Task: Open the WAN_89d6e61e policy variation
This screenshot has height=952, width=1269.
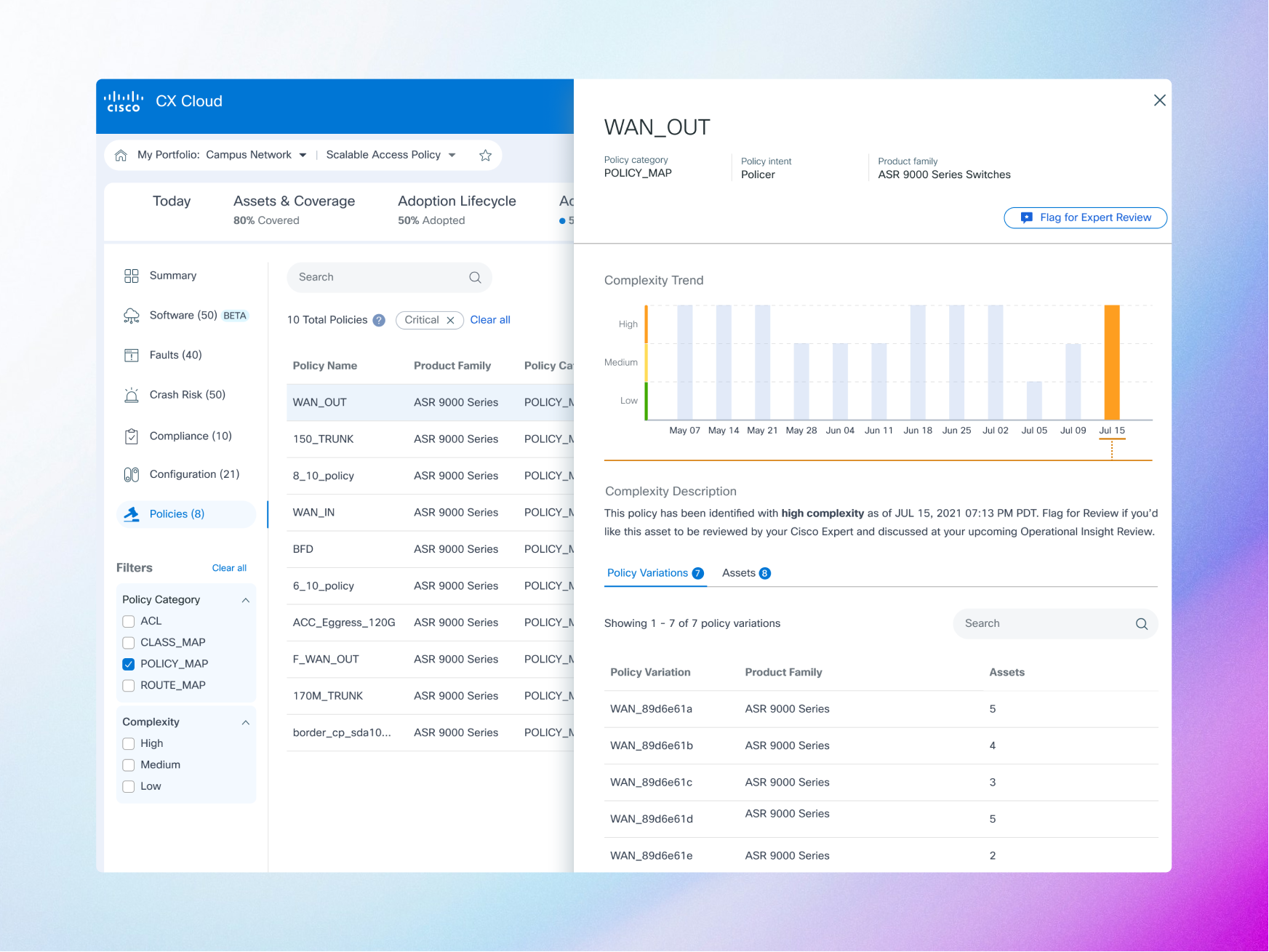Action: [x=881, y=856]
